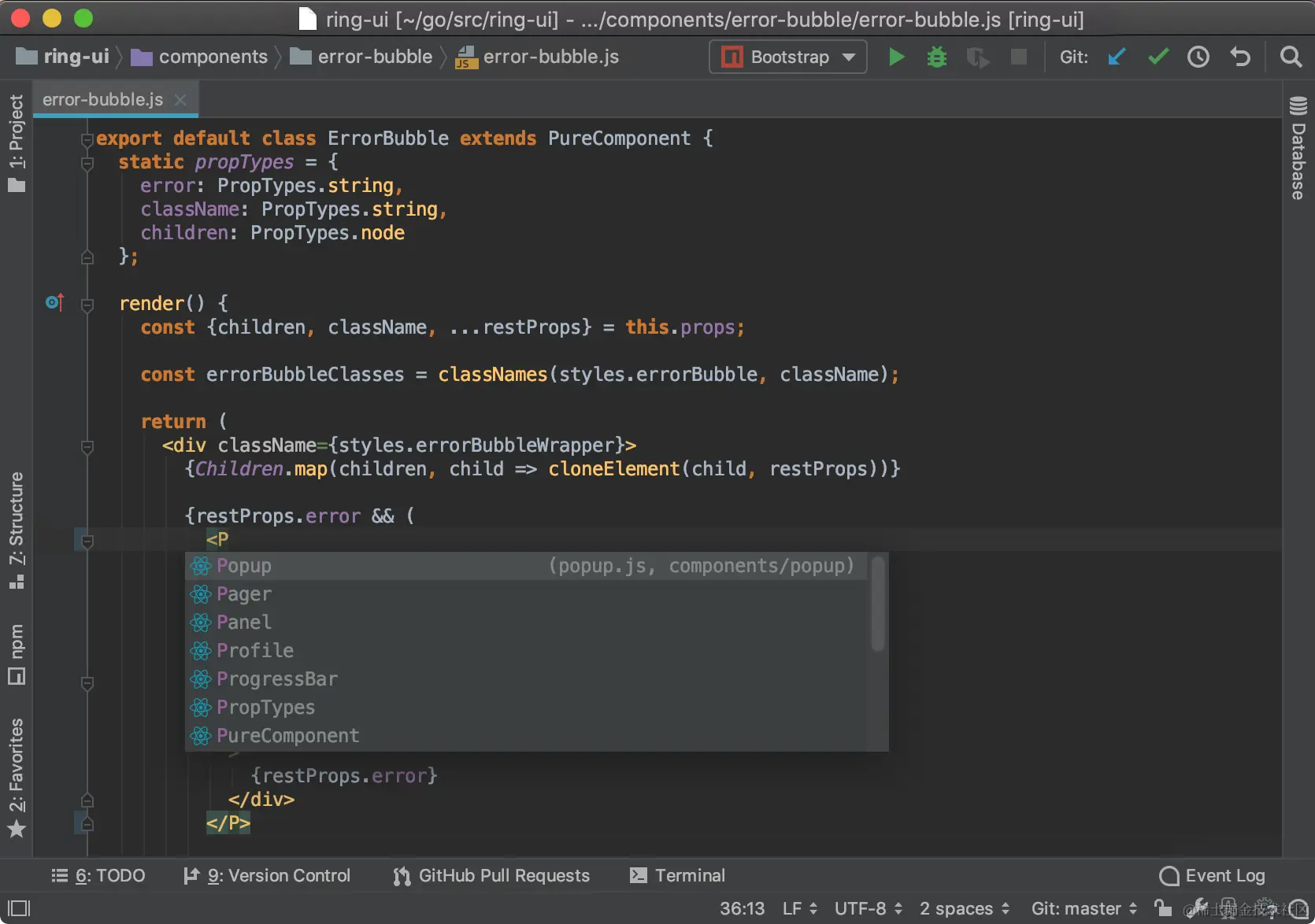Choose ProgressBar completion suggestion
This screenshot has height=924, width=1315.
tap(526, 679)
